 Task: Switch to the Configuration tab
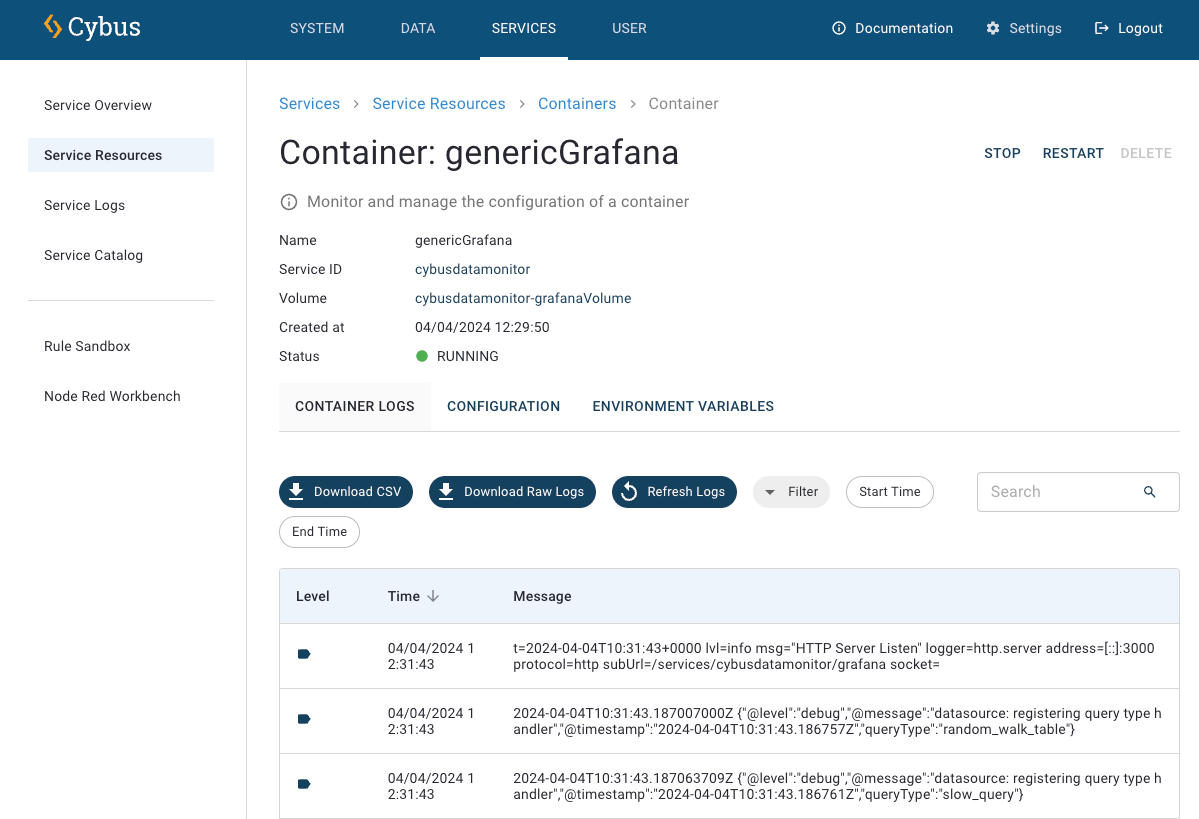[503, 406]
